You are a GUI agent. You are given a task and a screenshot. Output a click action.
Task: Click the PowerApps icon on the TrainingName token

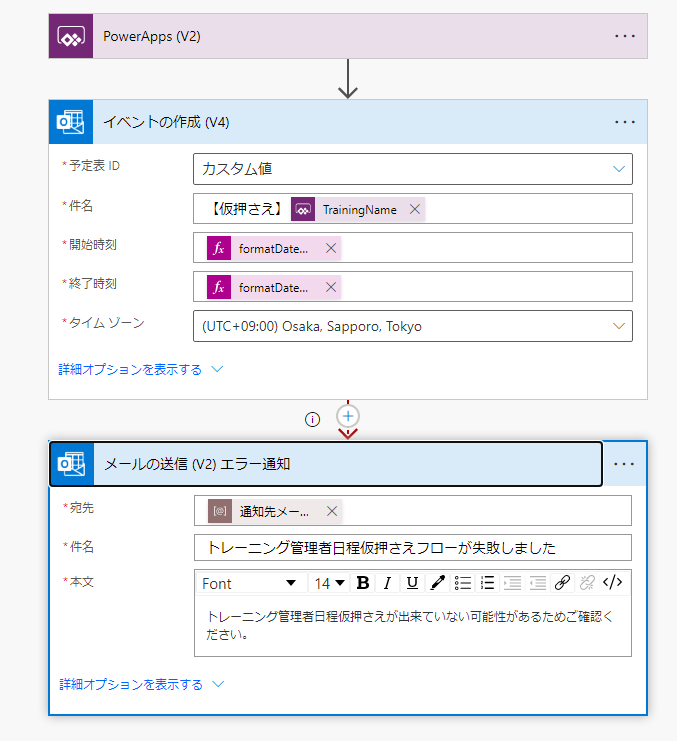303,209
